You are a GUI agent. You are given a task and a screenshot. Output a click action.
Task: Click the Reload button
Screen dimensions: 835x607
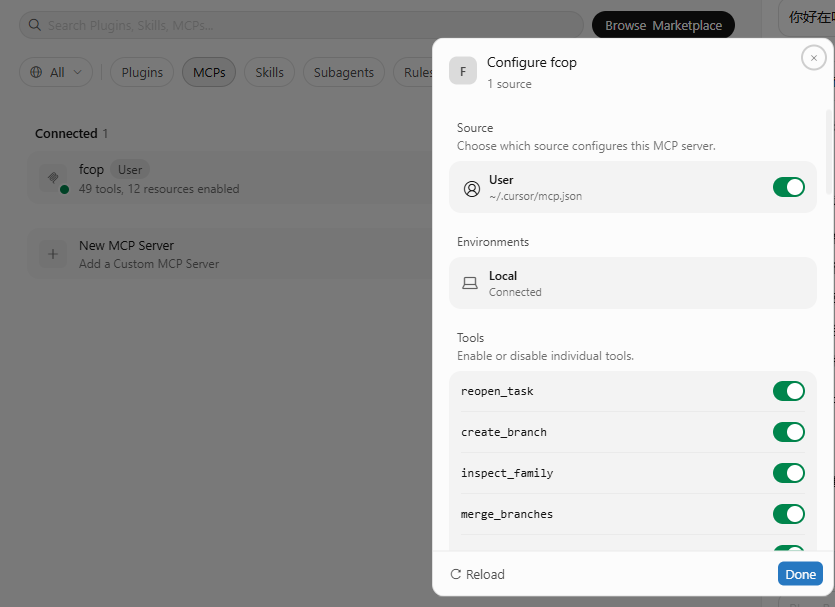478,574
